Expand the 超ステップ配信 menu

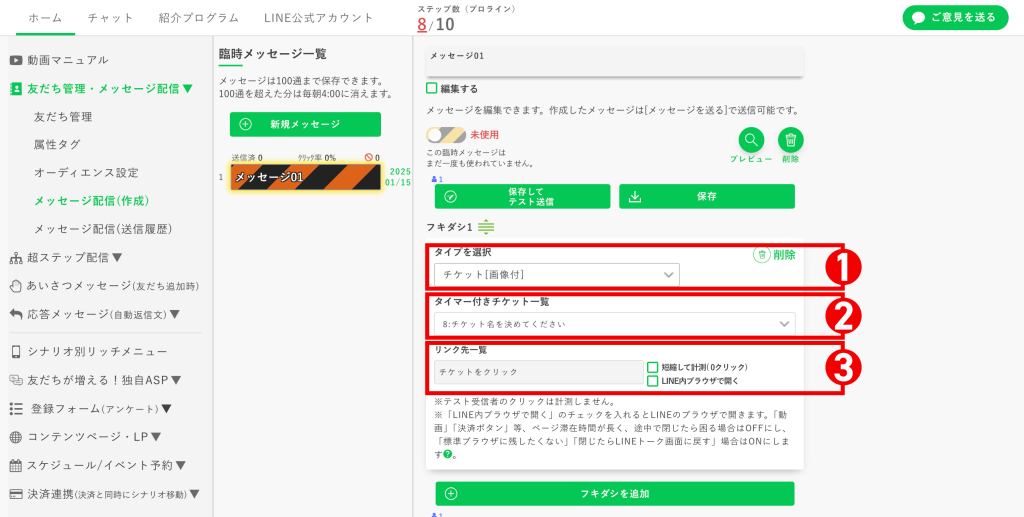tap(118, 258)
